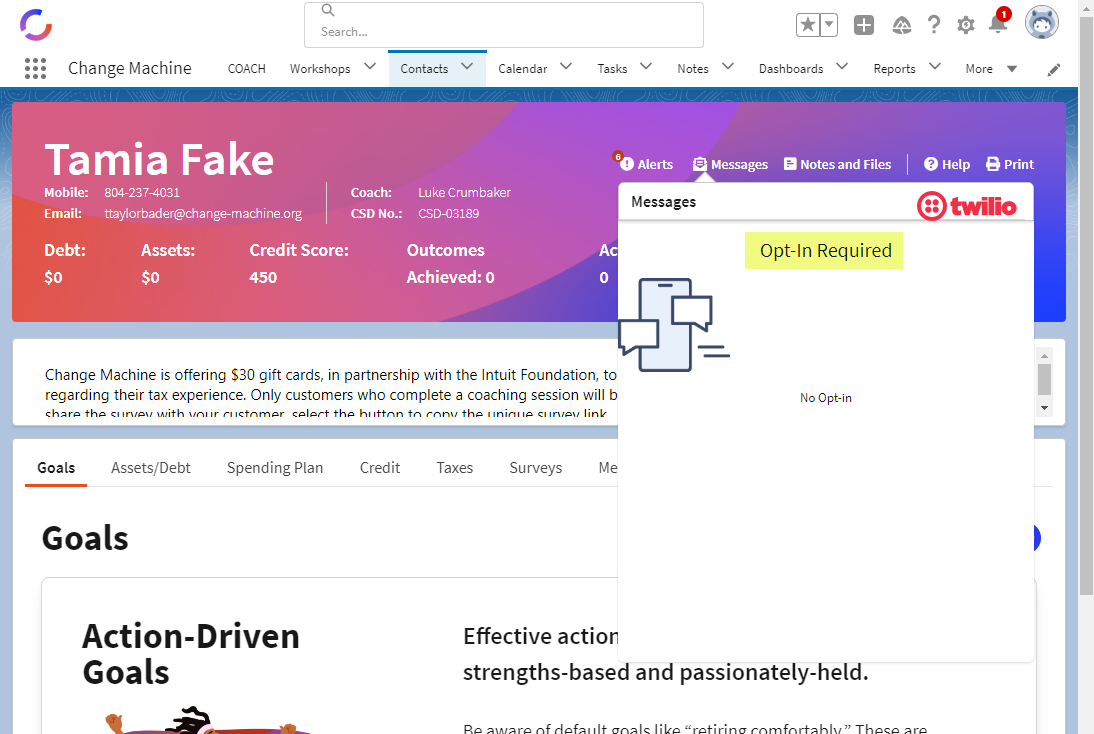Viewport: 1094px width, 734px height.
Task: Expand the Contacts dropdown chevron
Action: click(x=467, y=66)
